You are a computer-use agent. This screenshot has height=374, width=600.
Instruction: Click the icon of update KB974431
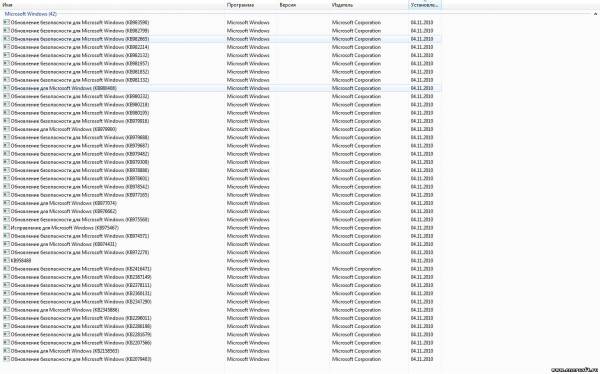click(x=6, y=244)
